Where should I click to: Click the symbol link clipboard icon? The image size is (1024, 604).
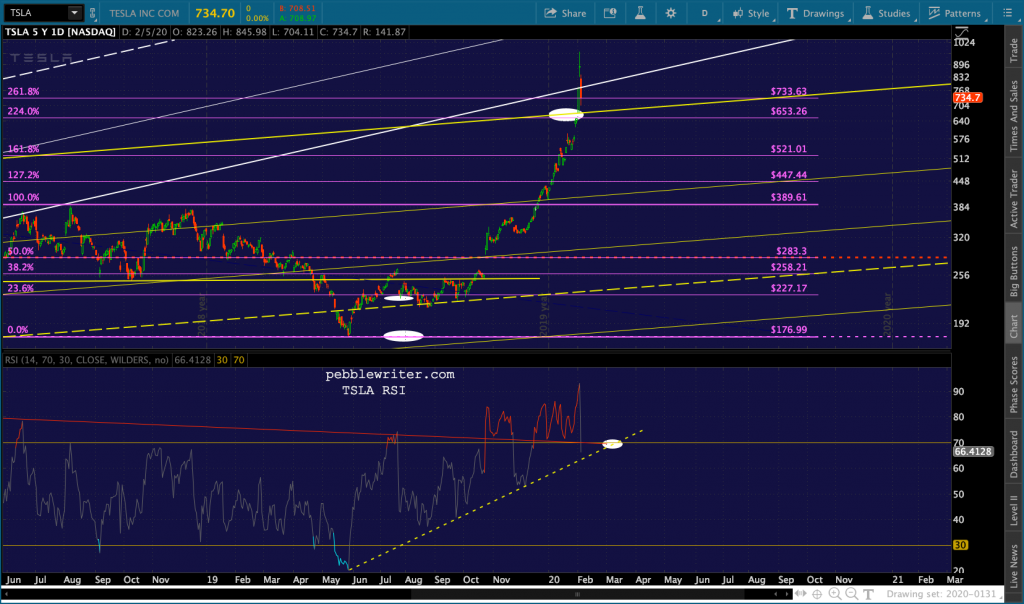click(93, 13)
